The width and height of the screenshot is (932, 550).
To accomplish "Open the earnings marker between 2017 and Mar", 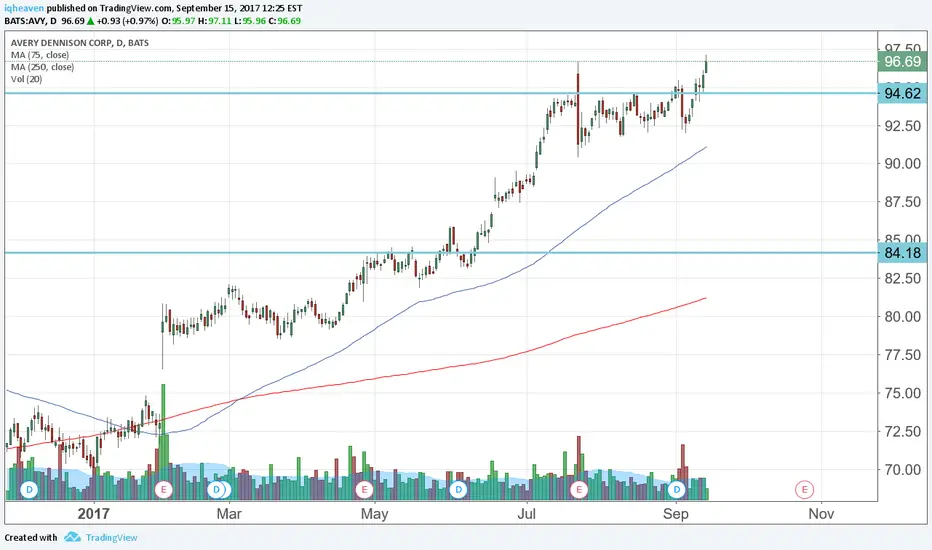I will 163,490.
